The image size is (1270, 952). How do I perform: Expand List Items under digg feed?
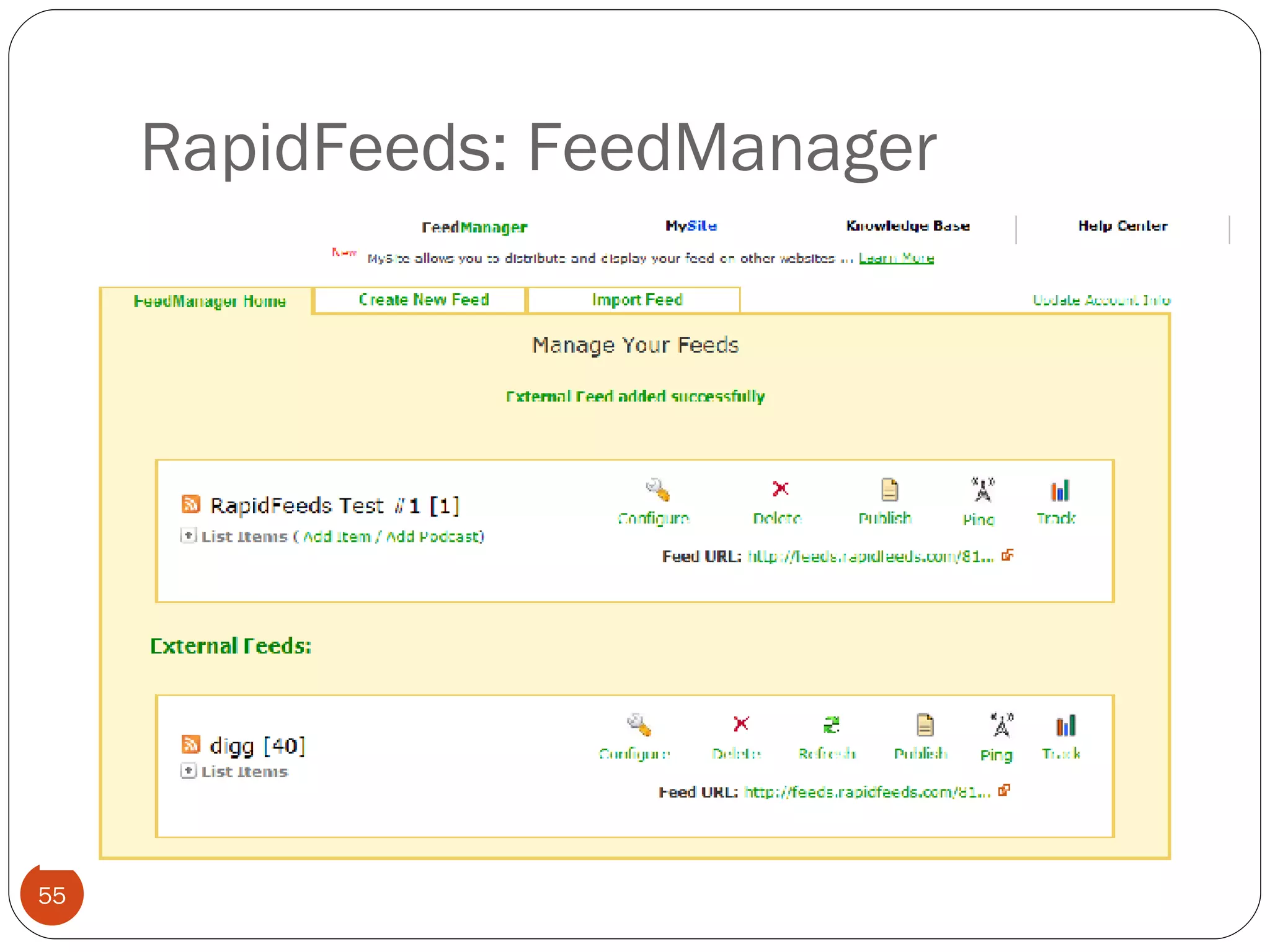pos(189,770)
